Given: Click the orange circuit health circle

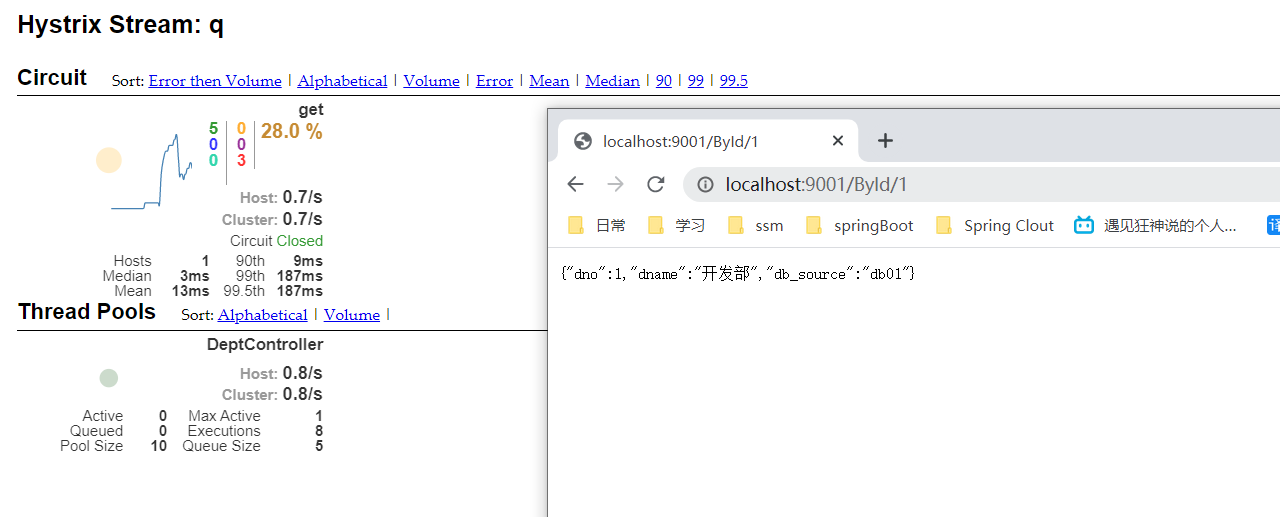Looking at the screenshot, I should pos(108,160).
